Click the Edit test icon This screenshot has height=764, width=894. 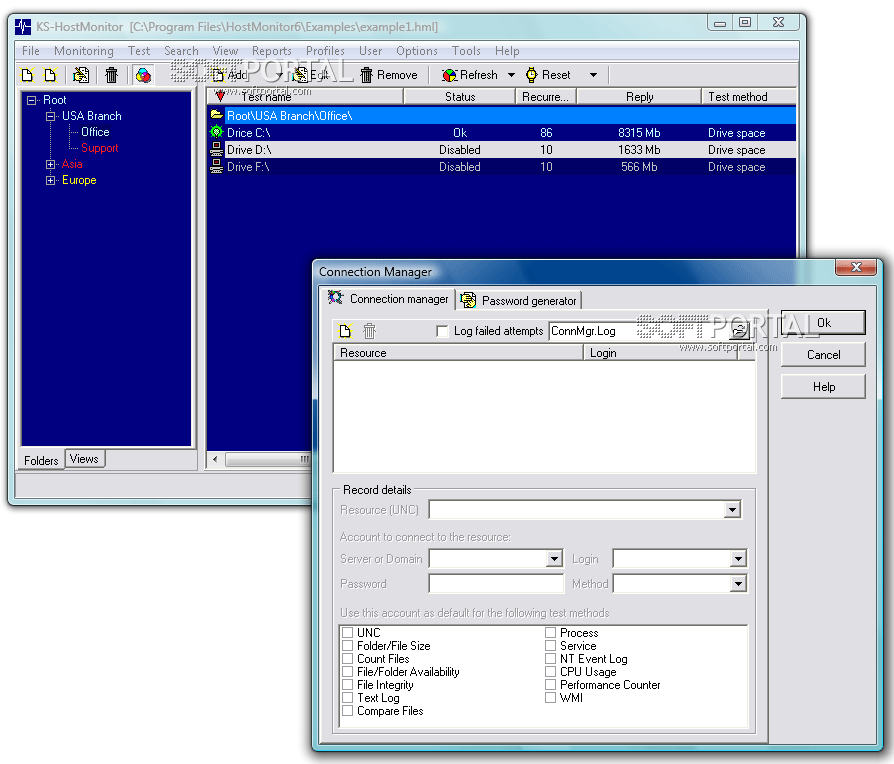(x=300, y=75)
